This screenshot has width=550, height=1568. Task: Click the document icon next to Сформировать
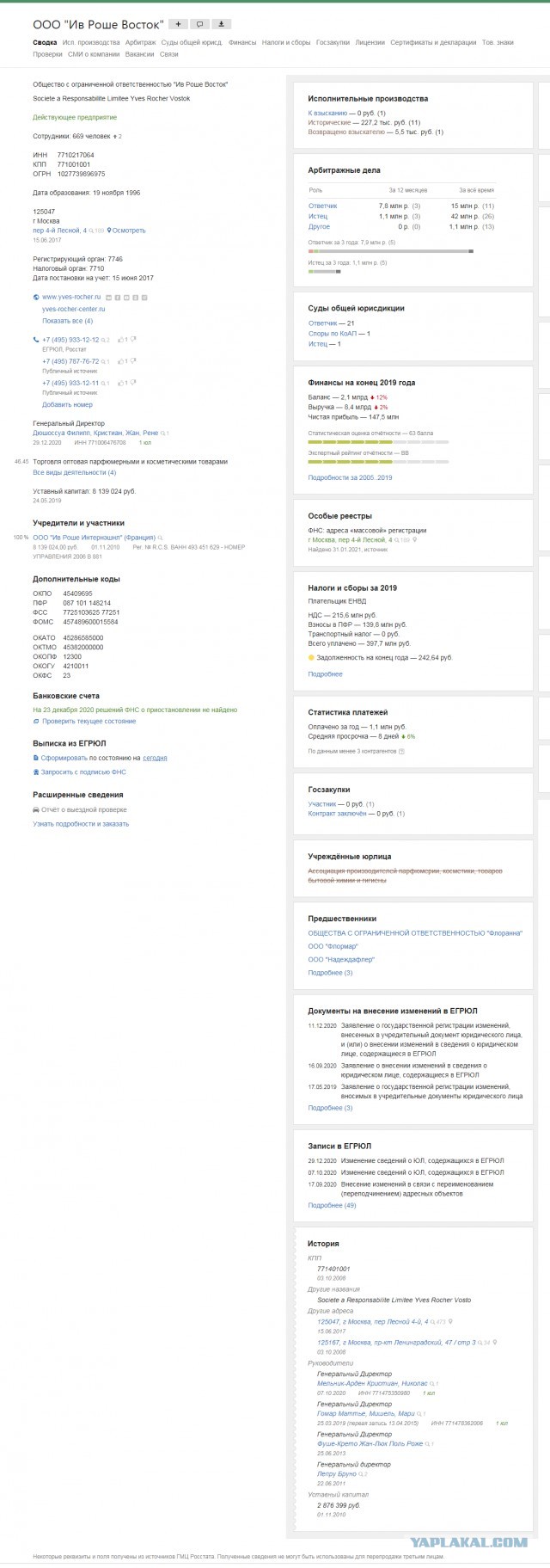pyautogui.click(x=35, y=758)
